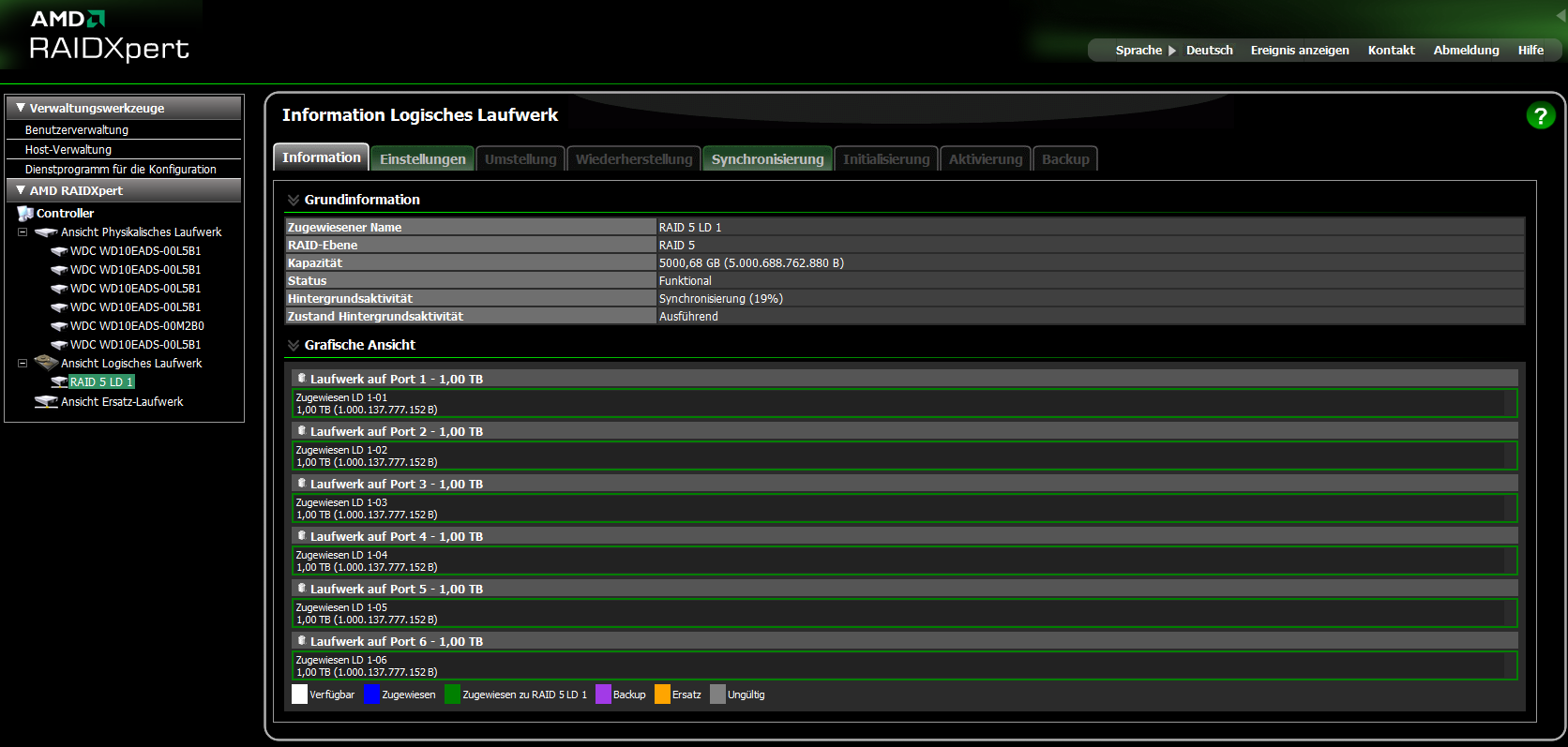Click the icon of WDC WD10EADS-00M2B0 drive
The height and width of the screenshot is (747, 1568).
(x=59, y=326)
